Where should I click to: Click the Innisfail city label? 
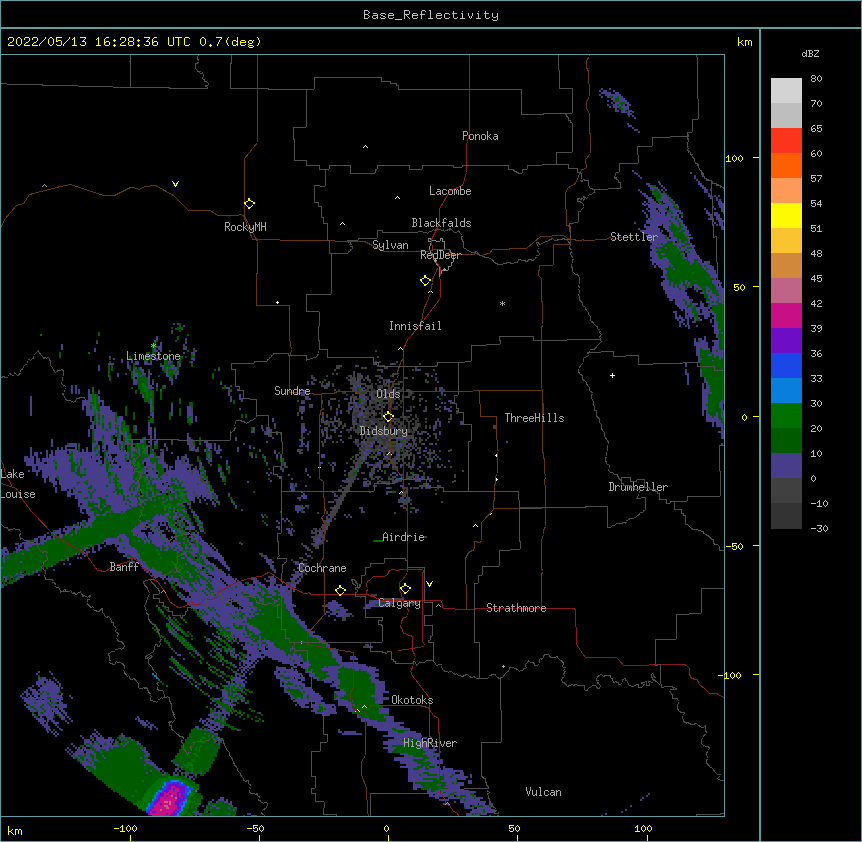point(415,326)
